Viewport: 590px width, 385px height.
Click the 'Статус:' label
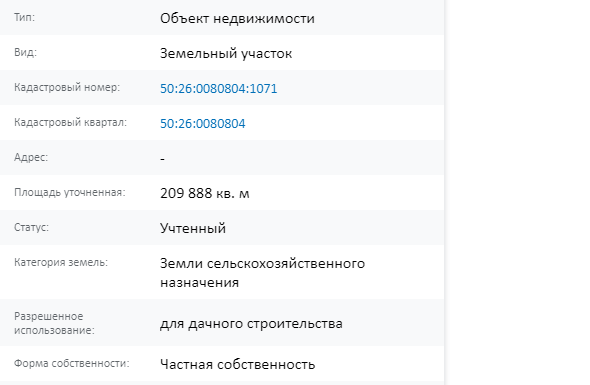pos(32,227)
